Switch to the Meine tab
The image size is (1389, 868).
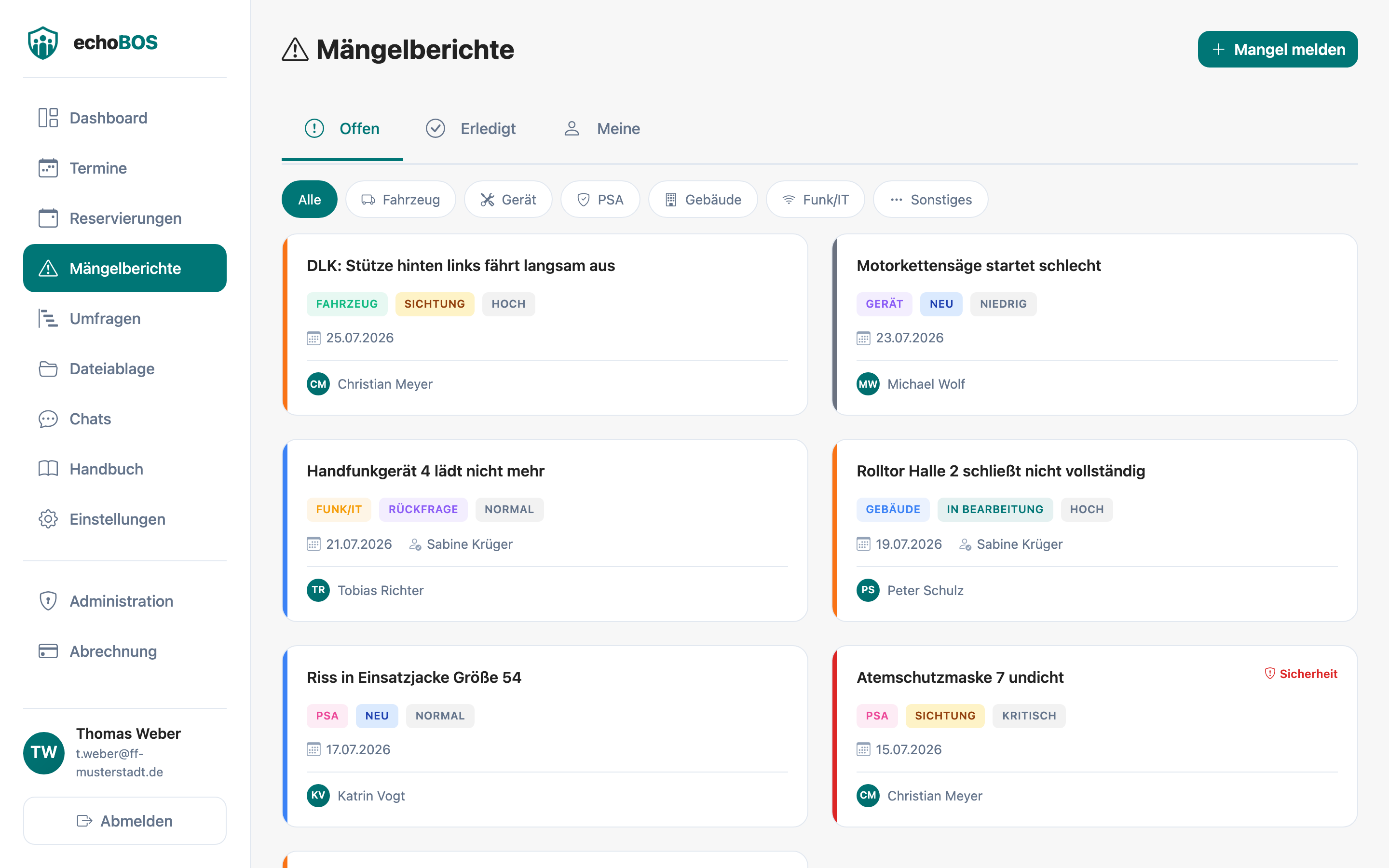(601, 129)
